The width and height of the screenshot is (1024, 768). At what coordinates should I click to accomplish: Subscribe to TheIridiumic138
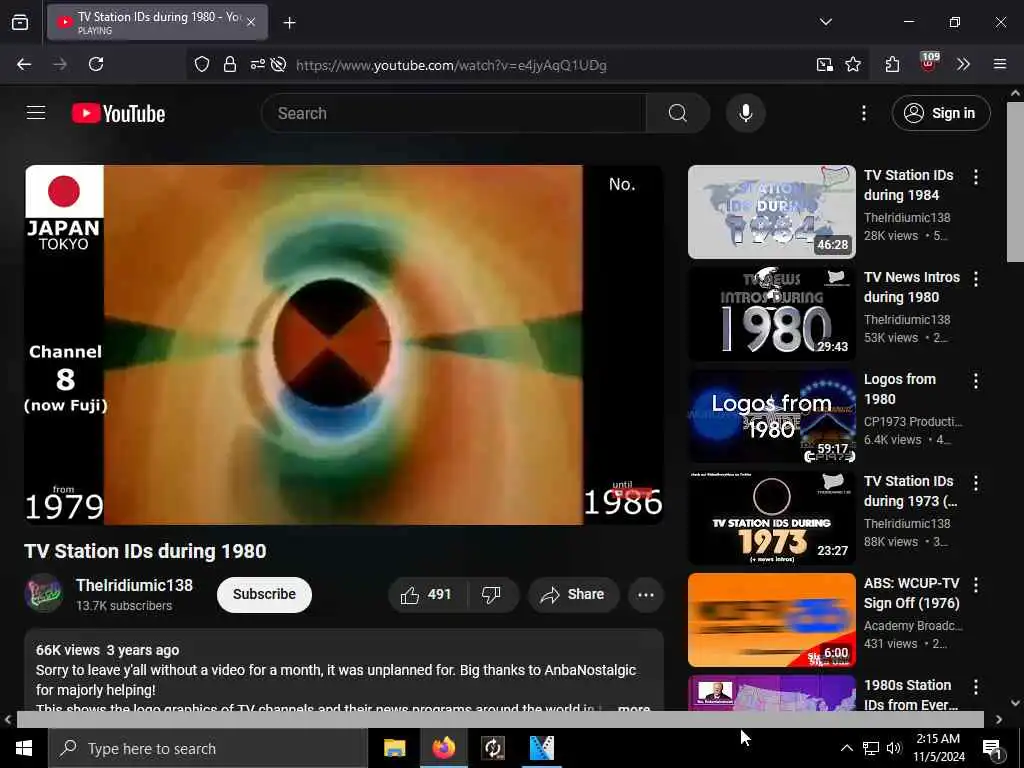point(264,594)
